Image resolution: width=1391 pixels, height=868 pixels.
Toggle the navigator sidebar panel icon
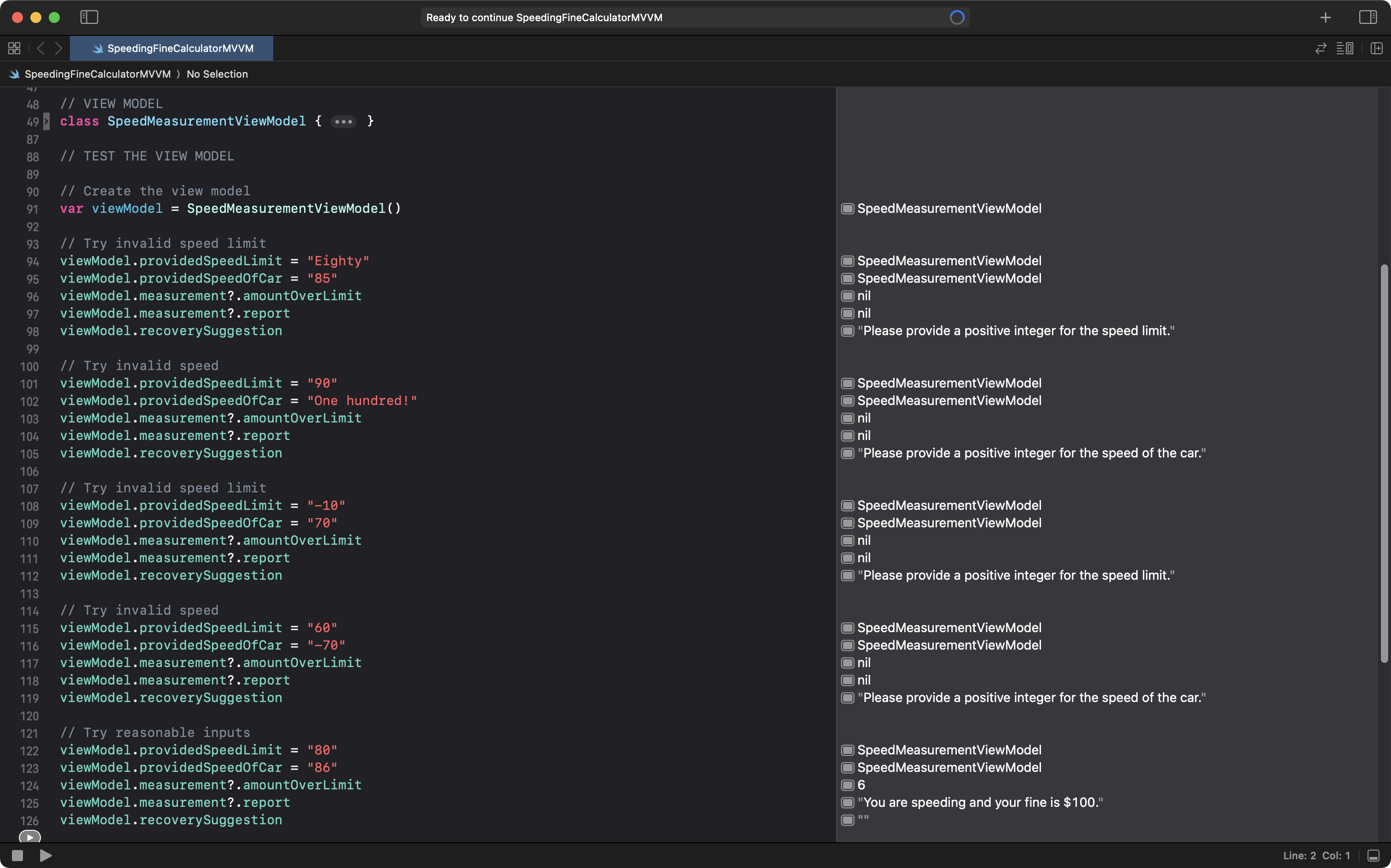[89, 17]
